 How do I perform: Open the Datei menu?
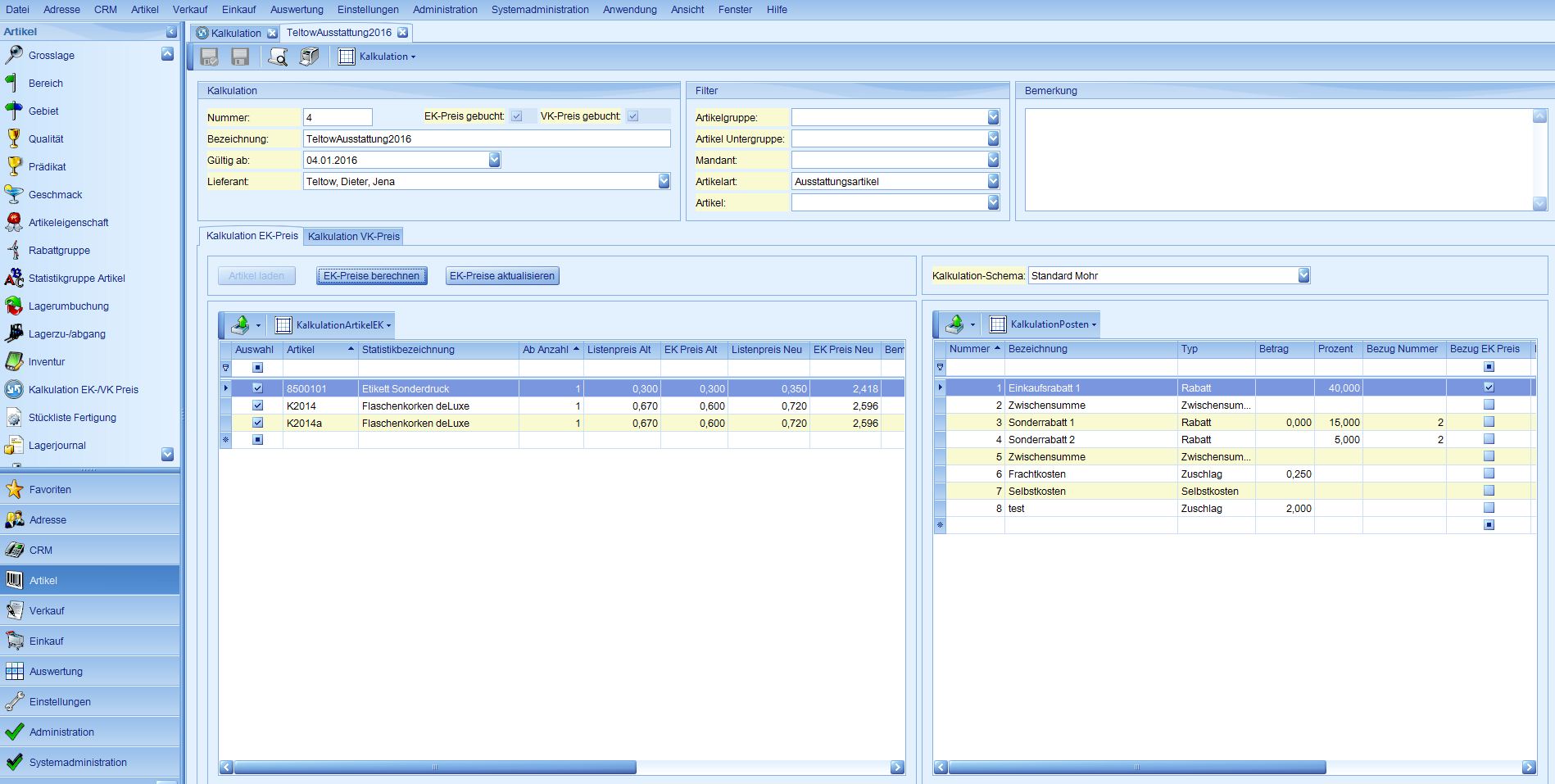(17, 10)
